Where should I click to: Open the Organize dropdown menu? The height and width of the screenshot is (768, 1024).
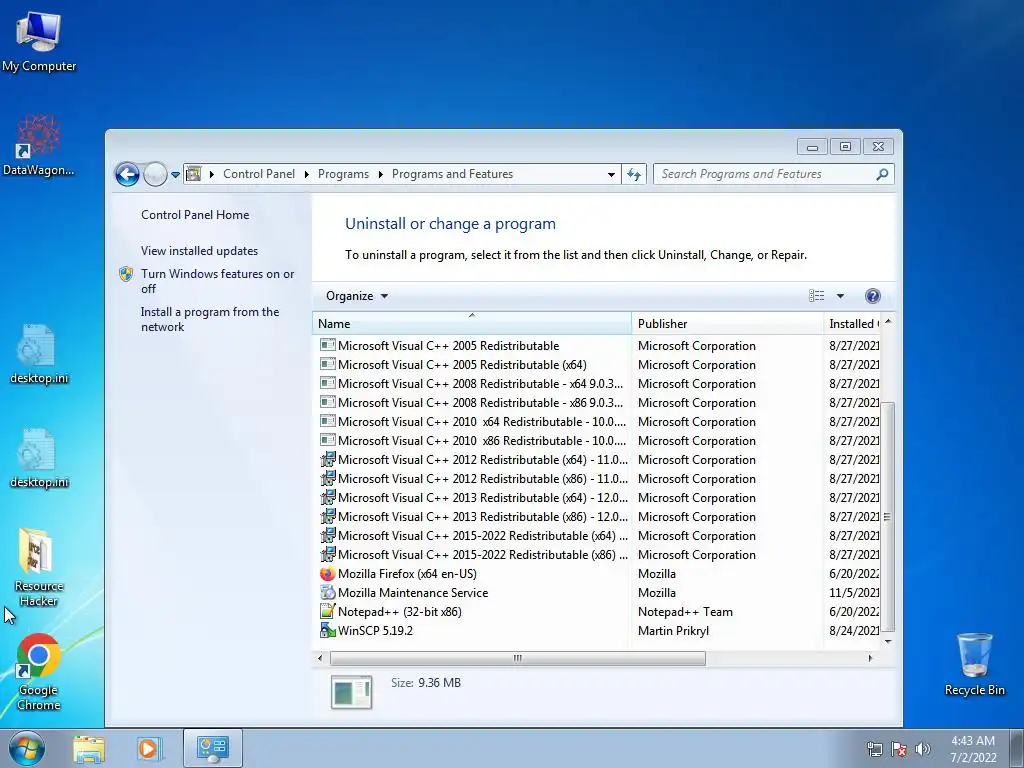pyautogui.click(x=357, y=296)
